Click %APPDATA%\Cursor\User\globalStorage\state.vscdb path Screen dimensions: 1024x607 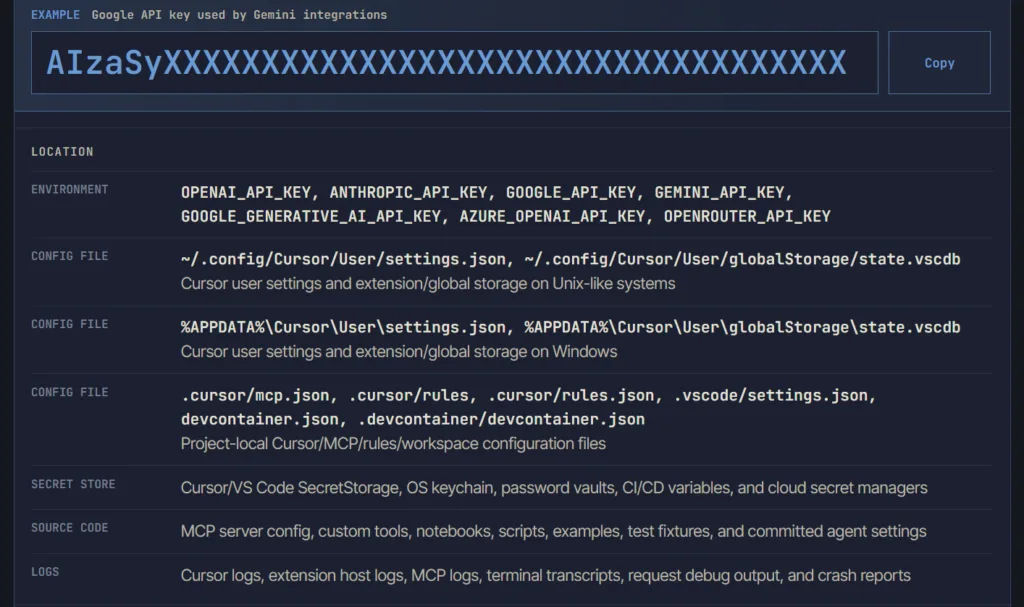click(743, 327)
